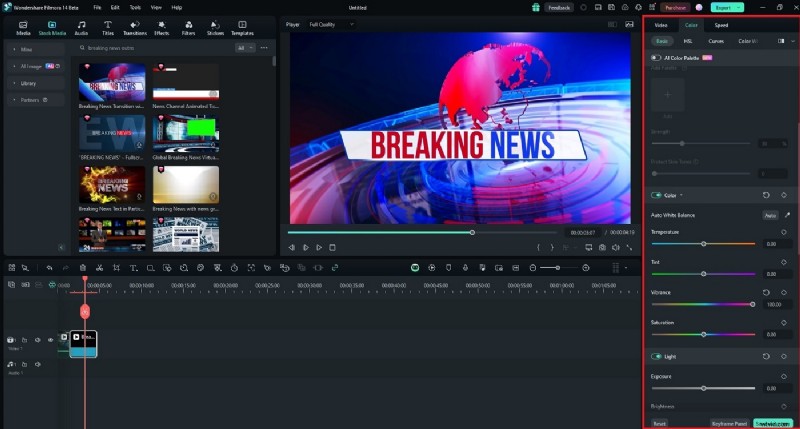Image resolution: width=800 pixels, height=429 pixels.
Task: Open the Edit menu
Action: pos(115,8)
